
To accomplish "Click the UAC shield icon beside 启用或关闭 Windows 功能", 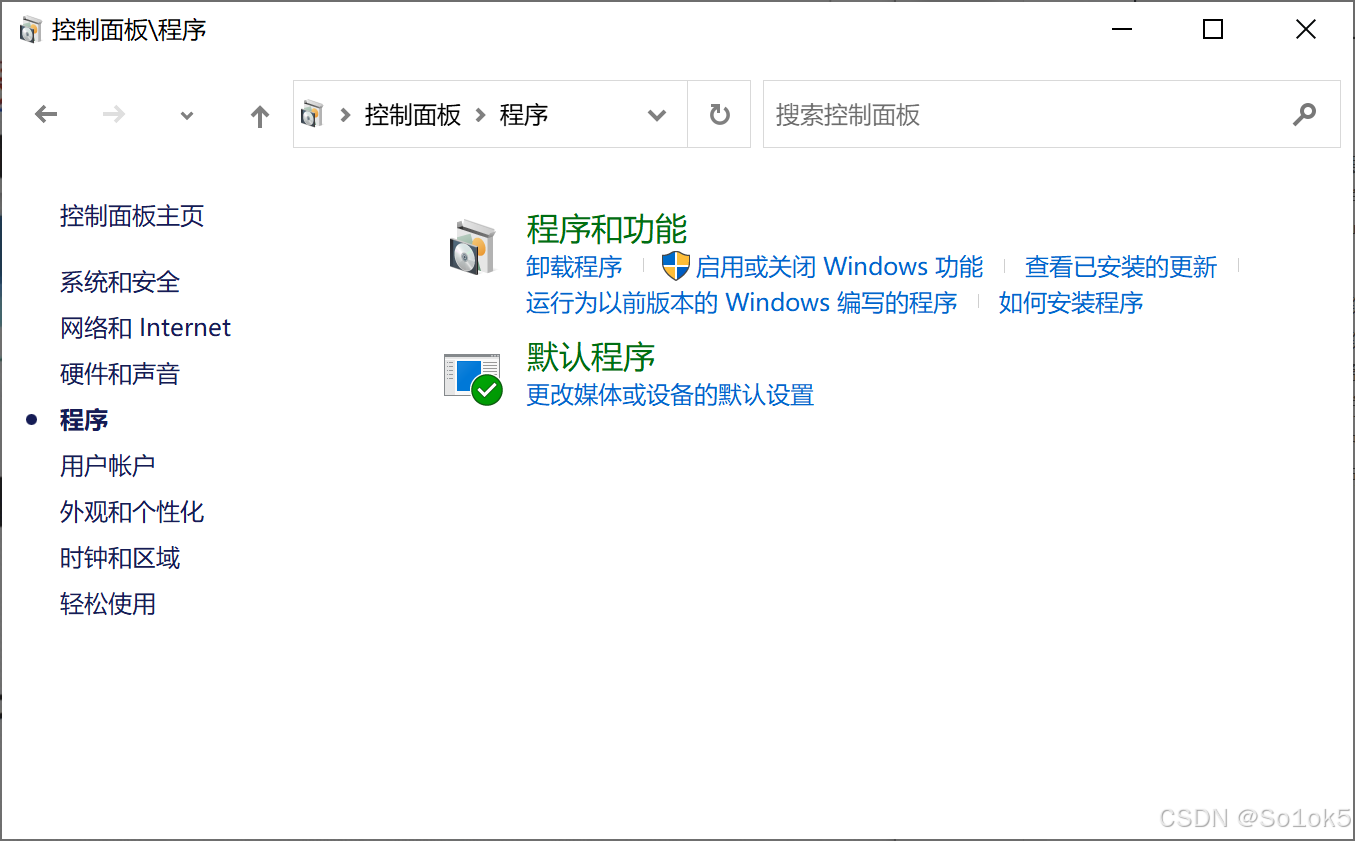I will pyautogui.click(x=676, y=266).
